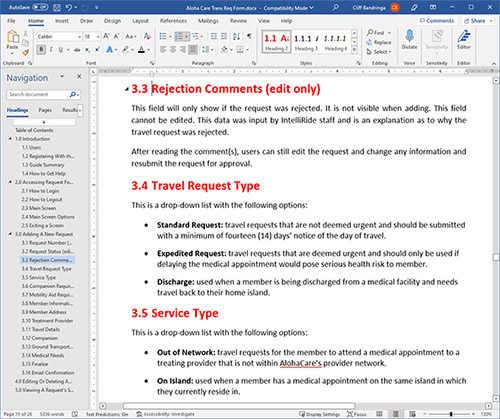Start Dictate microphone
Screen dimensions: 500x419
(409, 39)
